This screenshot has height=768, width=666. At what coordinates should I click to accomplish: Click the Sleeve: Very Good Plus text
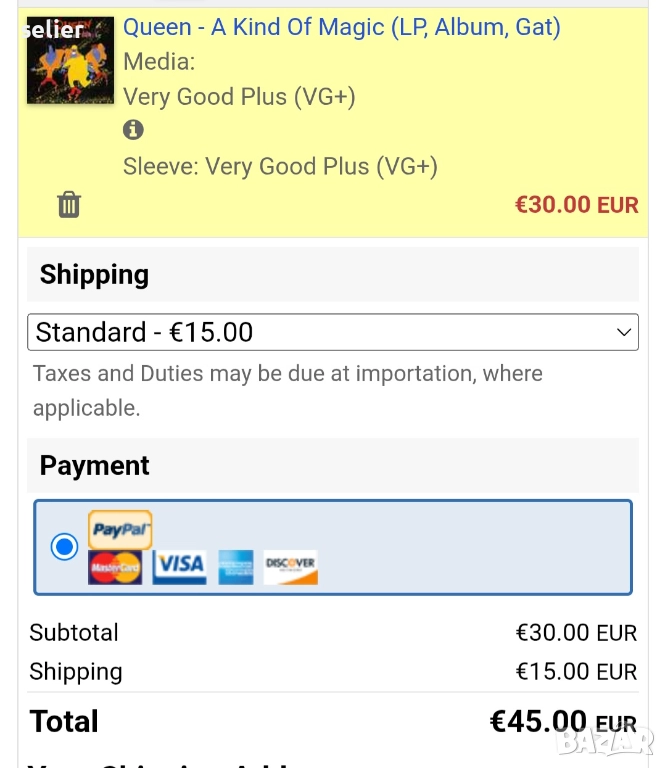click(x=280, y=166)
